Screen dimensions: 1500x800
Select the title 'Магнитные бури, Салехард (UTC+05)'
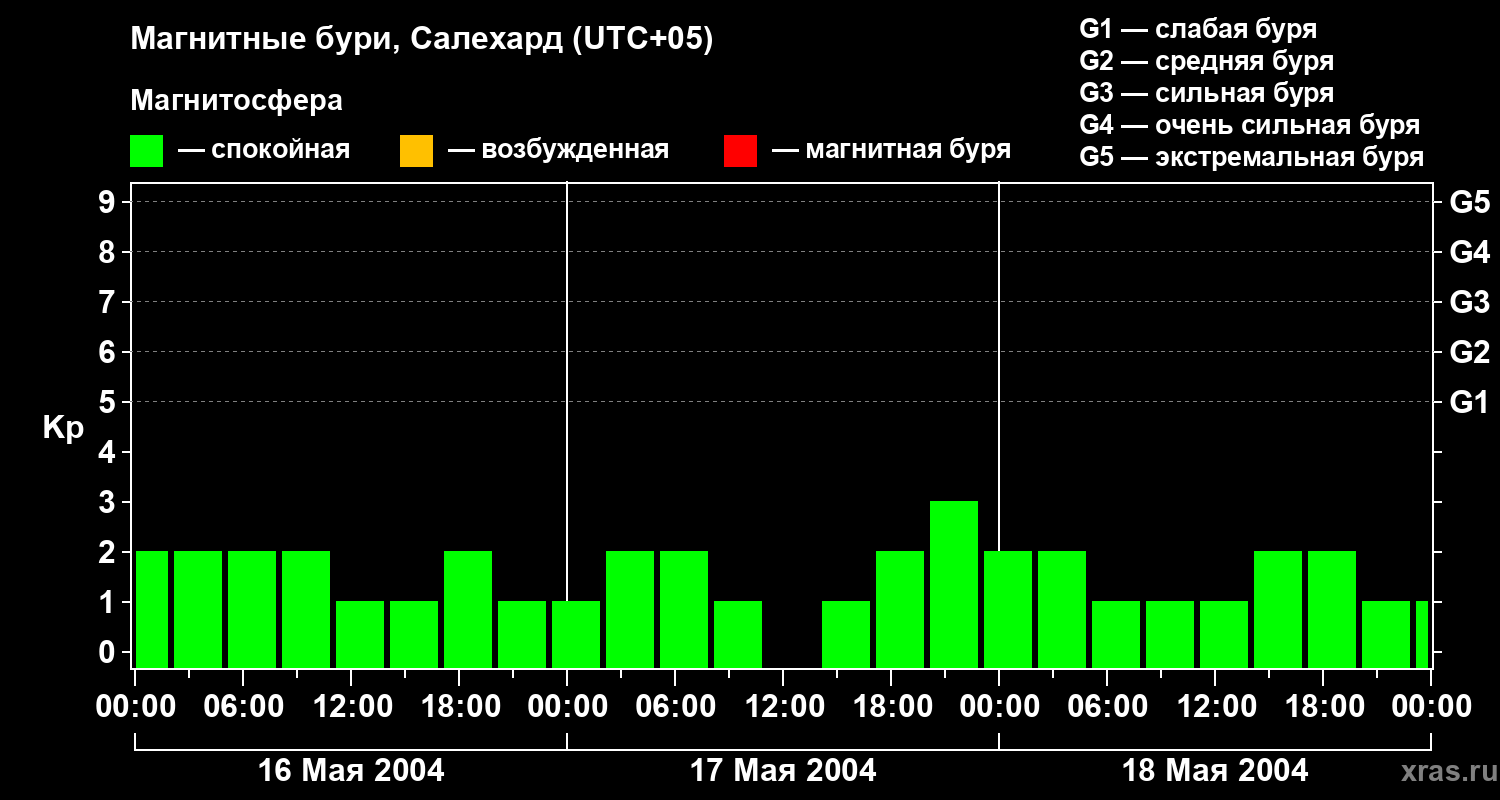(x=421, y=40)
